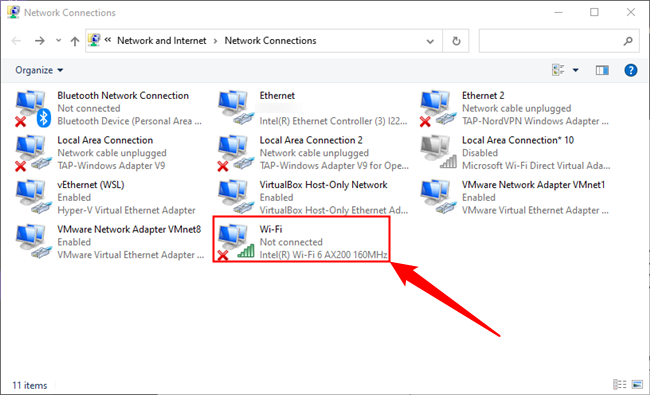Click the Forward navigation arrow

coord(40,41)
